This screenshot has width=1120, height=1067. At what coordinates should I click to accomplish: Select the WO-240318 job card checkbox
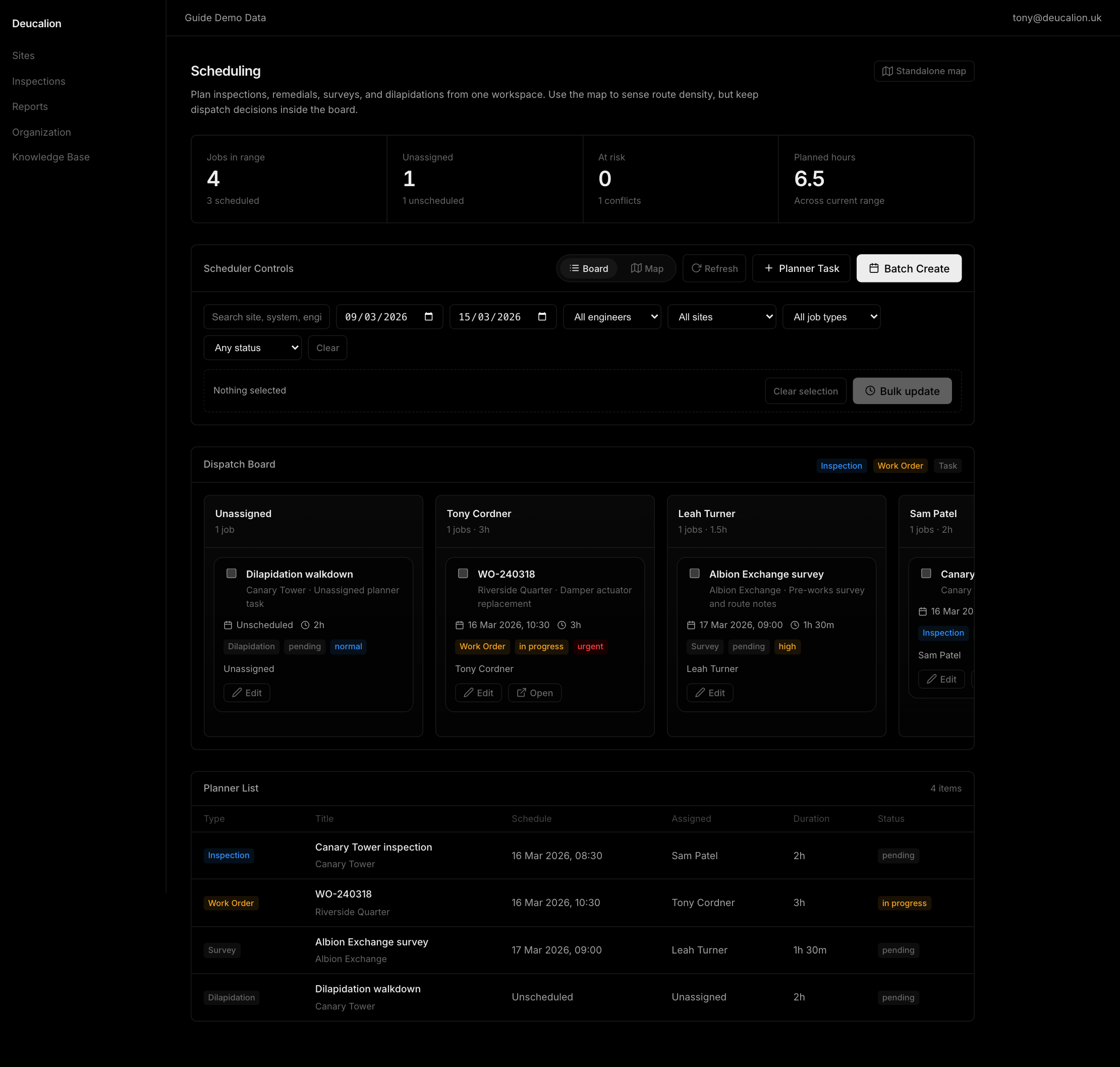coord(463,573)
